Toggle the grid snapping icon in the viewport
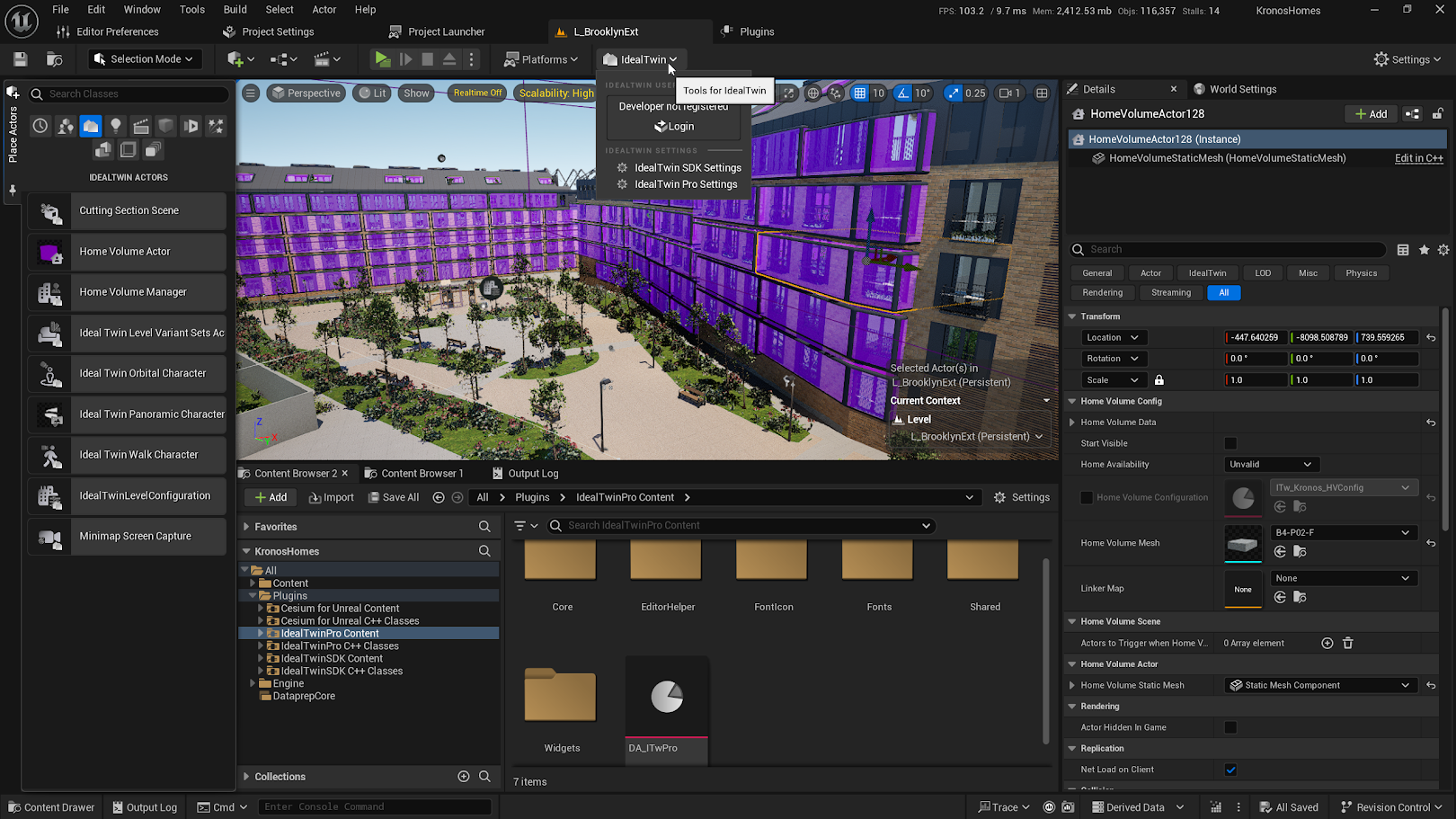The width and height of the screenshot is (1456, 819). tap(860, 93)
